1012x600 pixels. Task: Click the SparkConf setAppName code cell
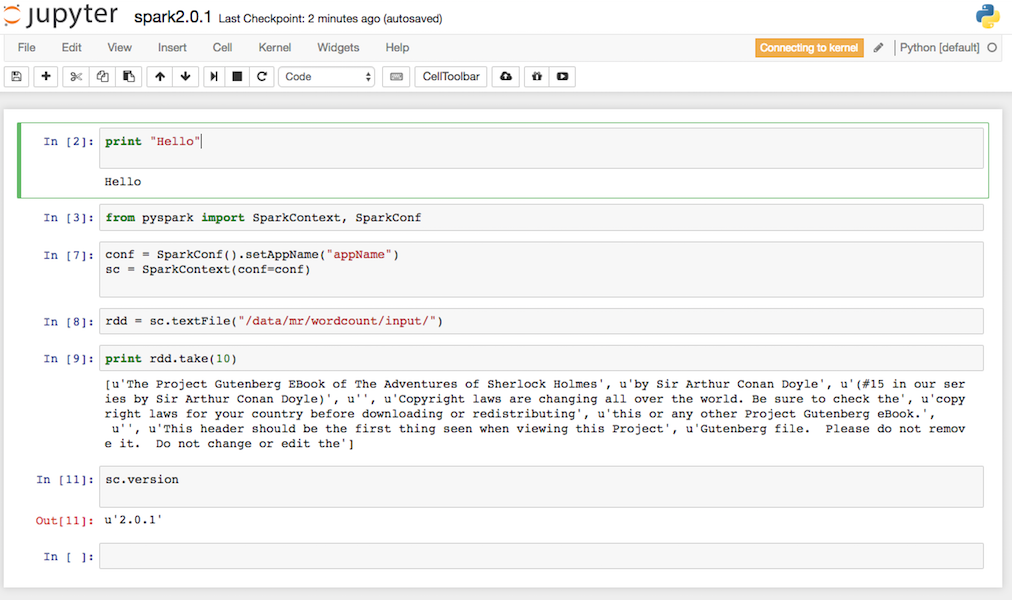(x=541, y=270)
